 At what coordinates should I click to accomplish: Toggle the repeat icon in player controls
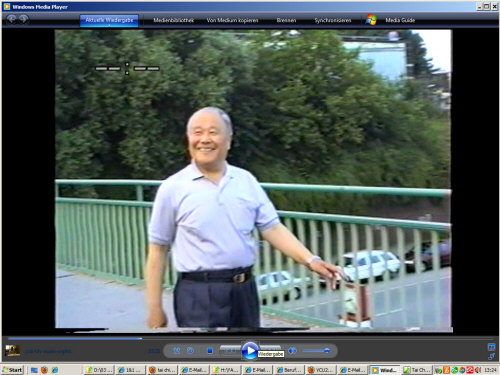(190, 351)
